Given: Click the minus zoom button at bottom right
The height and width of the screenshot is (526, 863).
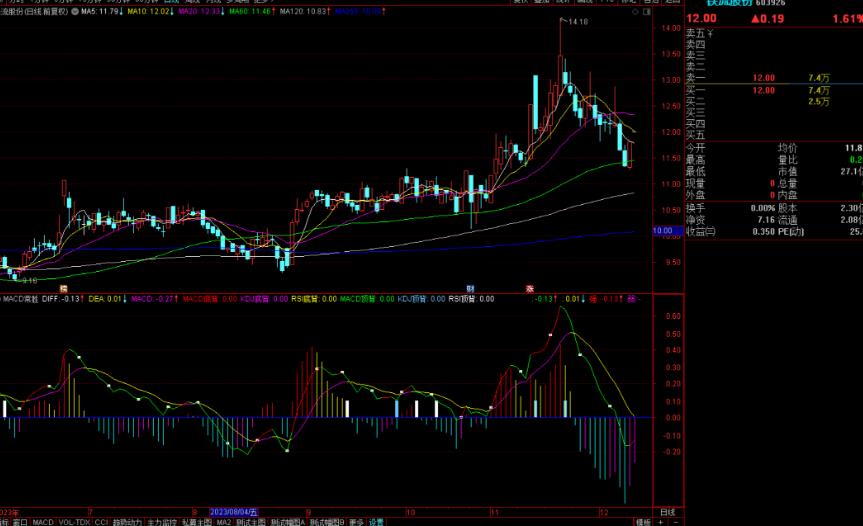Looking at the screenshot, I should 676,522.
